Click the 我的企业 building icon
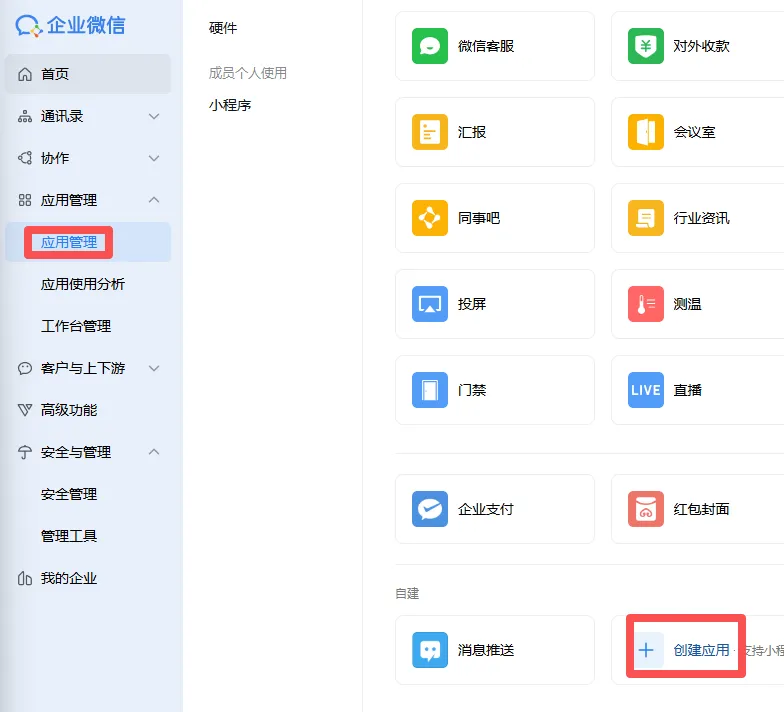 coord(24,578)
